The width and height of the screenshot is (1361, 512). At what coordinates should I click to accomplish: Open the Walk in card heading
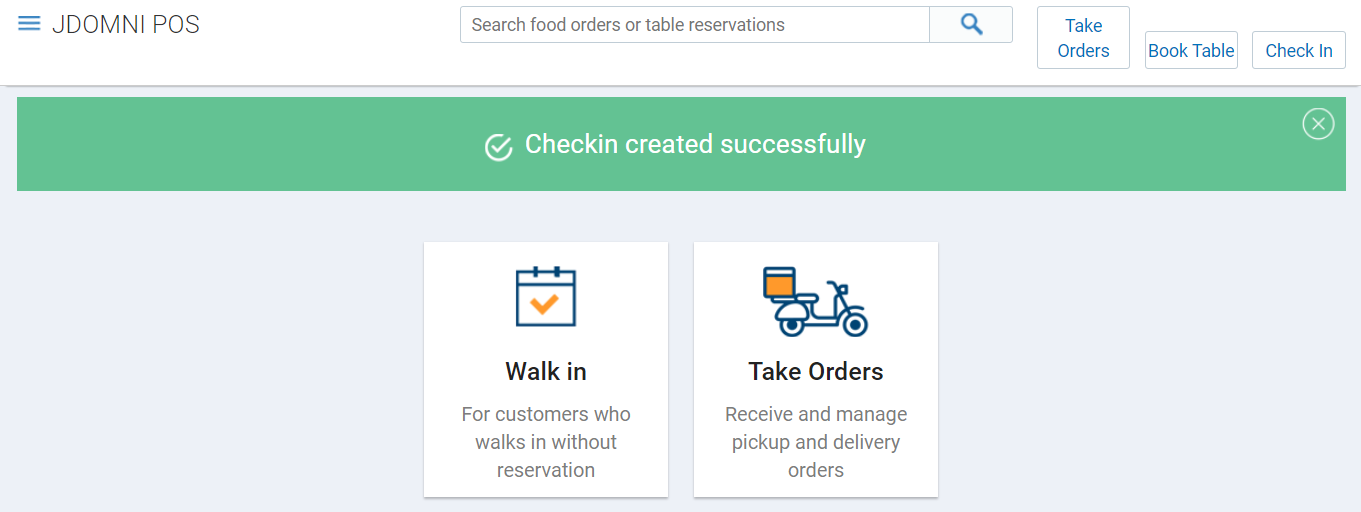pos(546,371)
